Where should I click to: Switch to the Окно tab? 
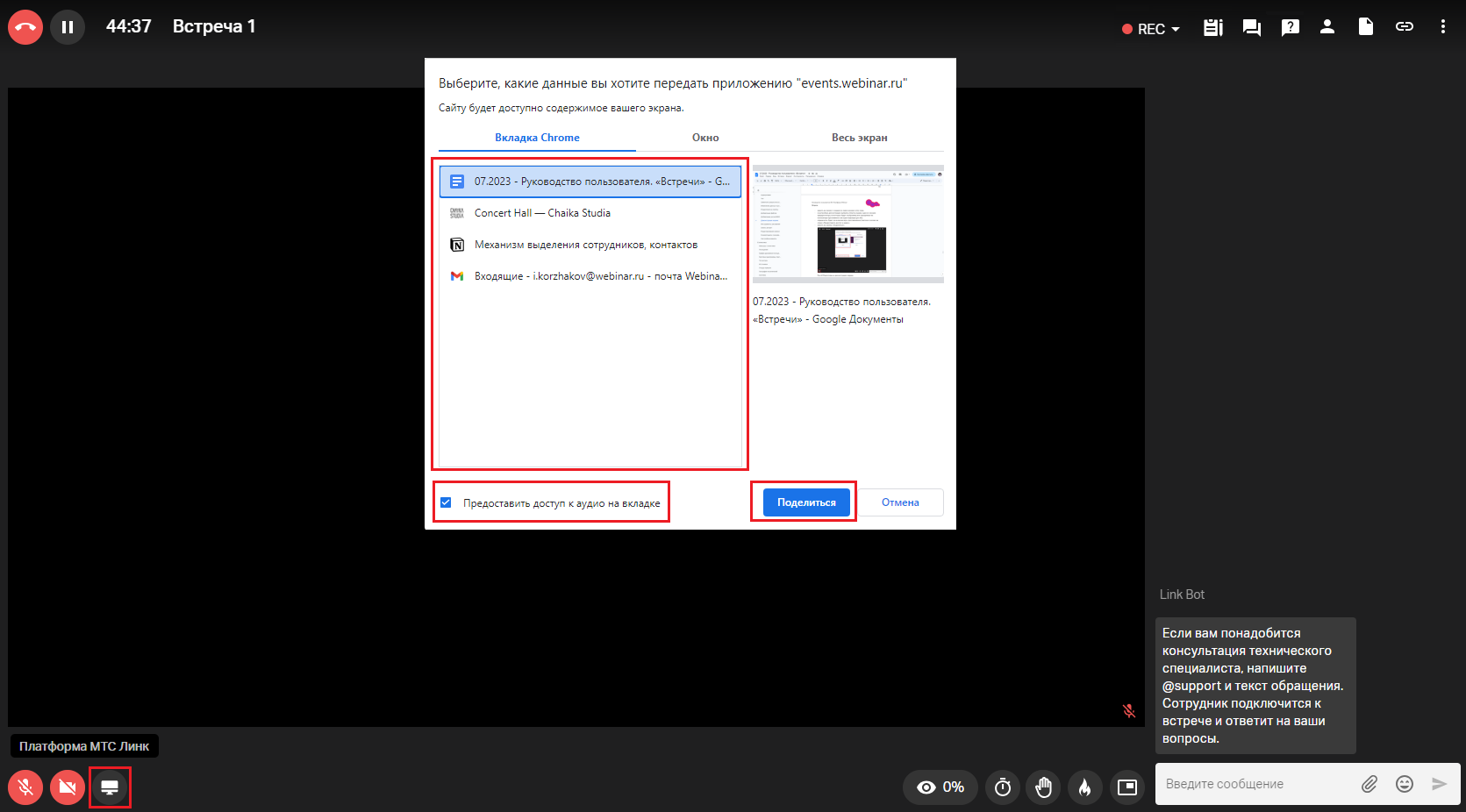705,138
